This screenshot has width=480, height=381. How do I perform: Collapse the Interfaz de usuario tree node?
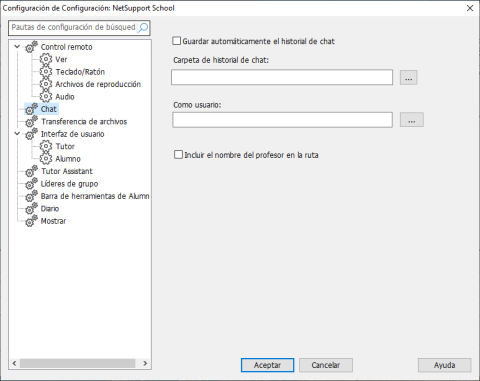pyautogui.click(x=17, y=134)
